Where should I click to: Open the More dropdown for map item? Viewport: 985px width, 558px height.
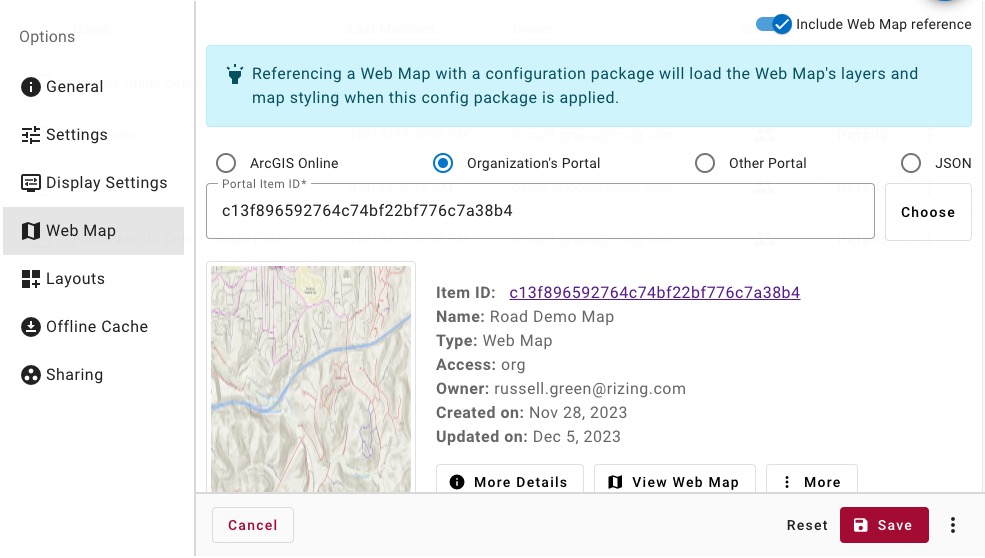[811, 481]
